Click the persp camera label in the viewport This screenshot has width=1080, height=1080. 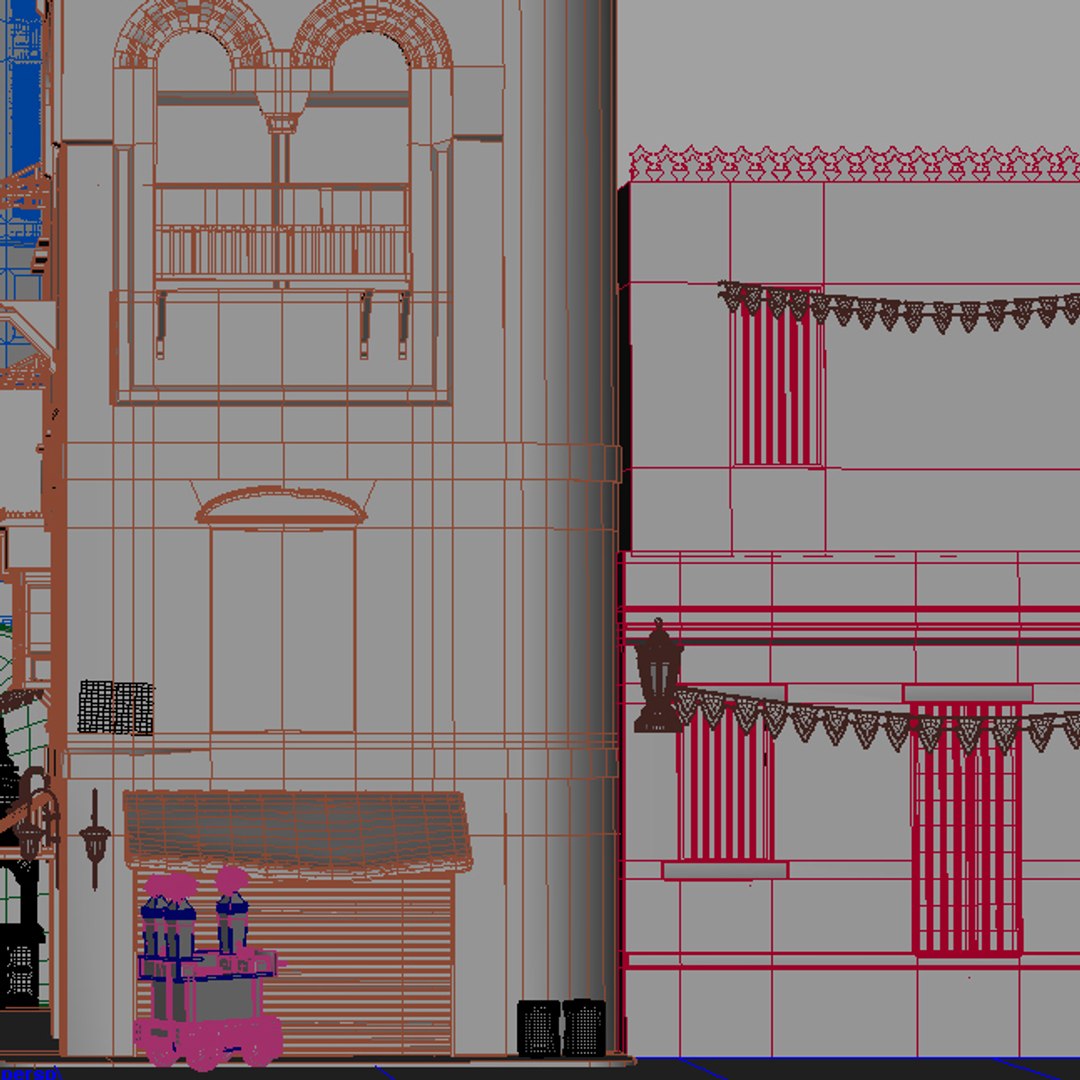[x=29, y=1073]
